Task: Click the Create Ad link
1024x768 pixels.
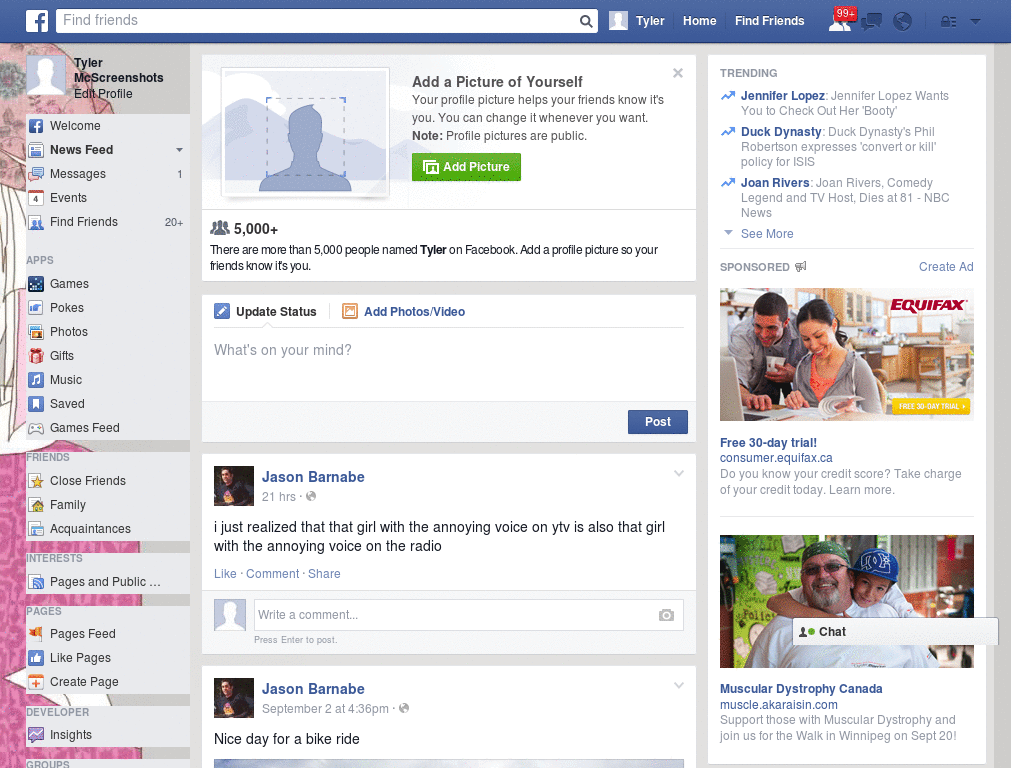Action: tap(946, 266)
